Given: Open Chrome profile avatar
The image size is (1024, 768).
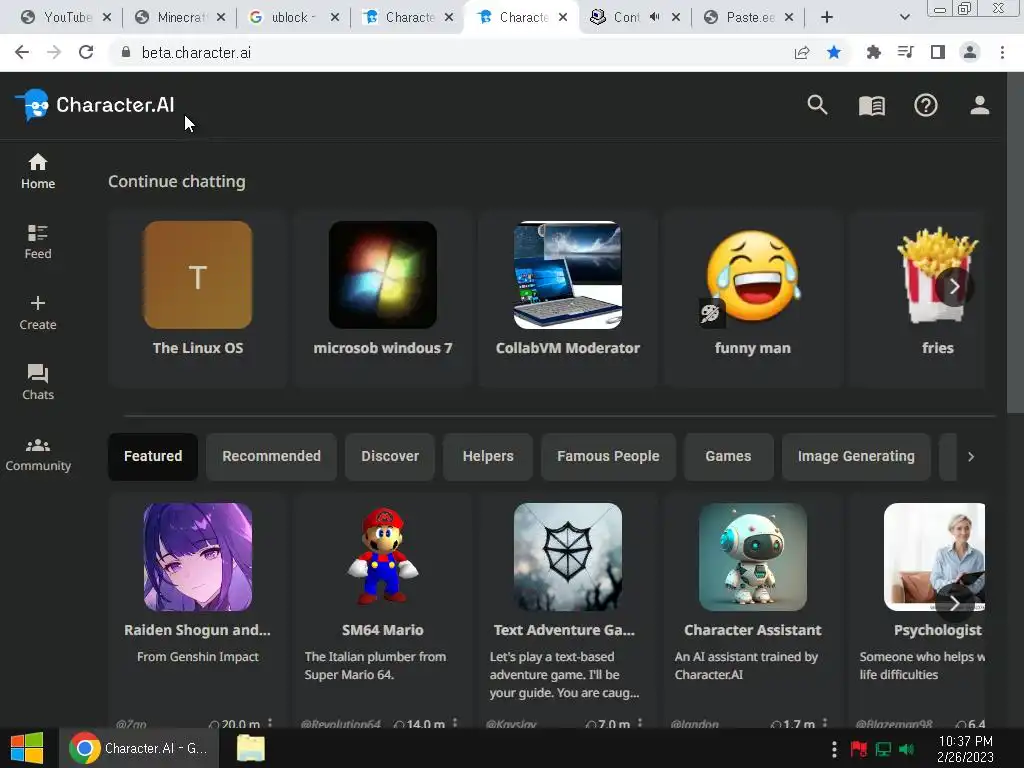Looking at the screenshot, I should click(x=970, y=52).
